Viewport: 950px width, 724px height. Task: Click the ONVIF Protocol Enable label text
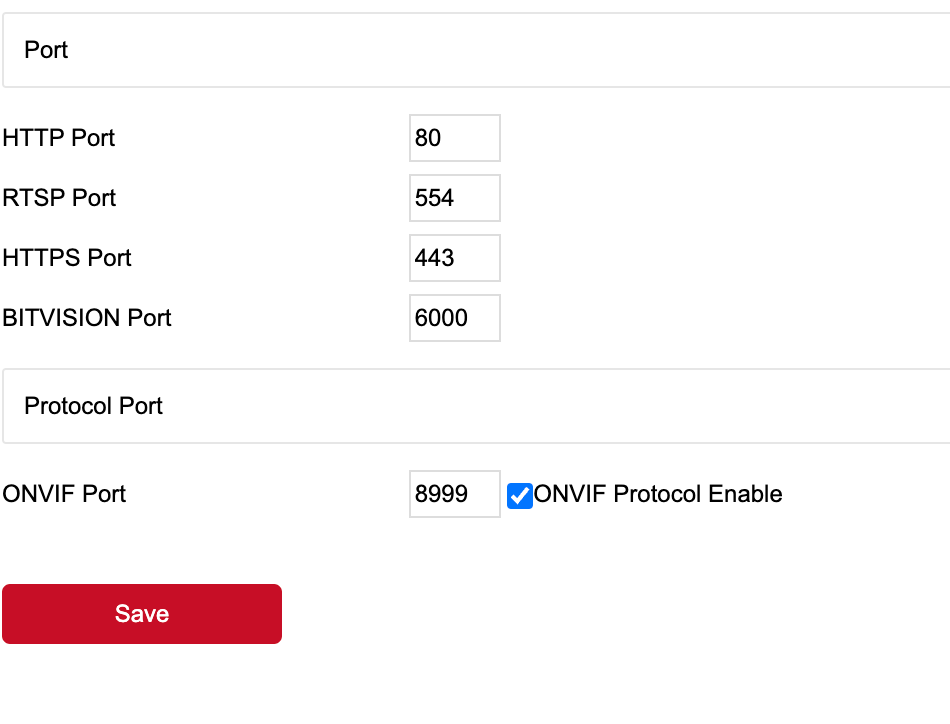click(x=658, y=494)
